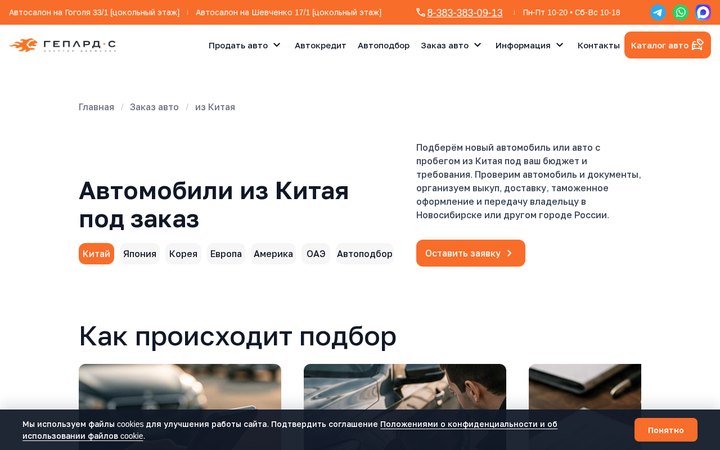This screenshot has height=450, width=720.
Task: Select the Америка tab
Action: tap(273, 253)
